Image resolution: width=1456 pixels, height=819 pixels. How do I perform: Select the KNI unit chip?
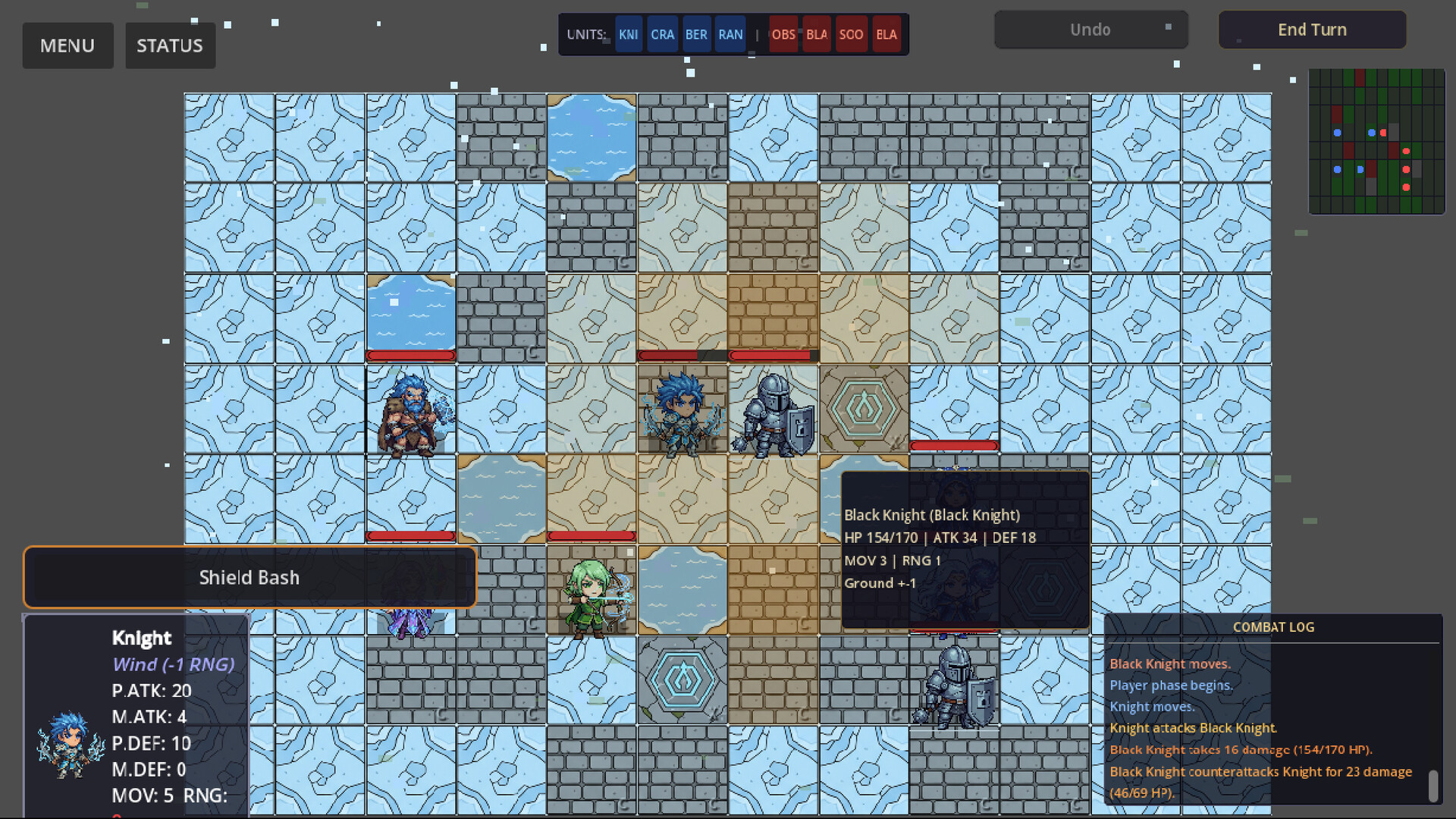628,35
